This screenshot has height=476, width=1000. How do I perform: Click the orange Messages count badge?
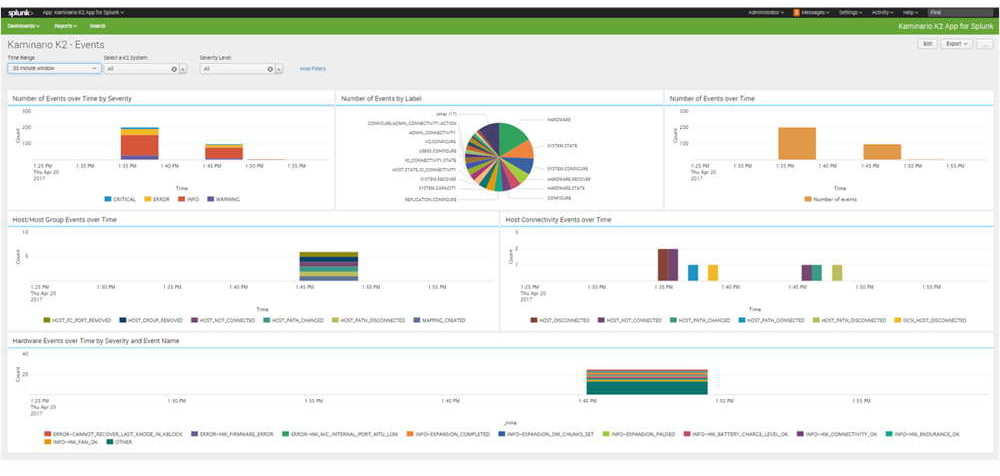coord(797,12)
